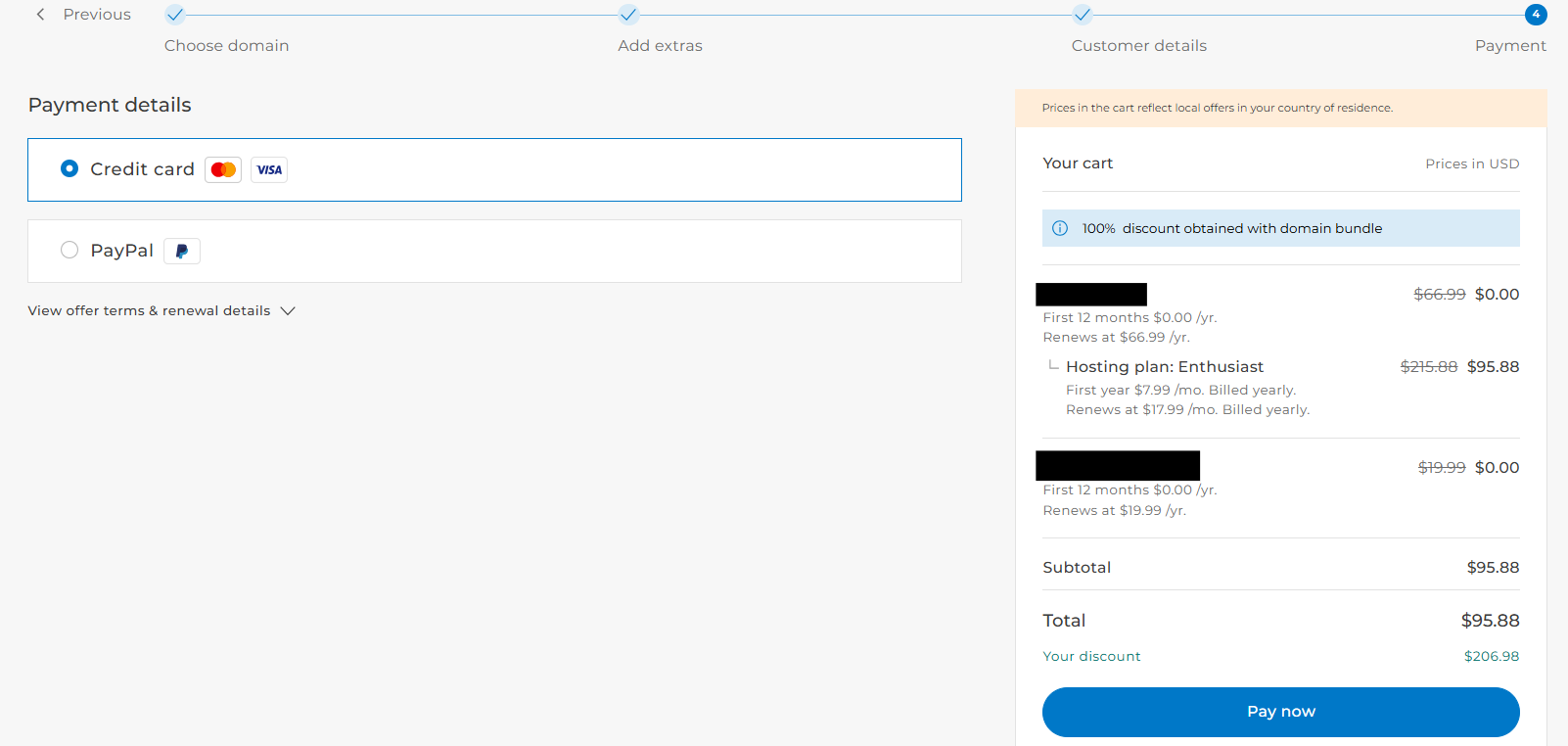Click the PayPal label text
The width and height of the screenshot is (1568, 746).
121,251
